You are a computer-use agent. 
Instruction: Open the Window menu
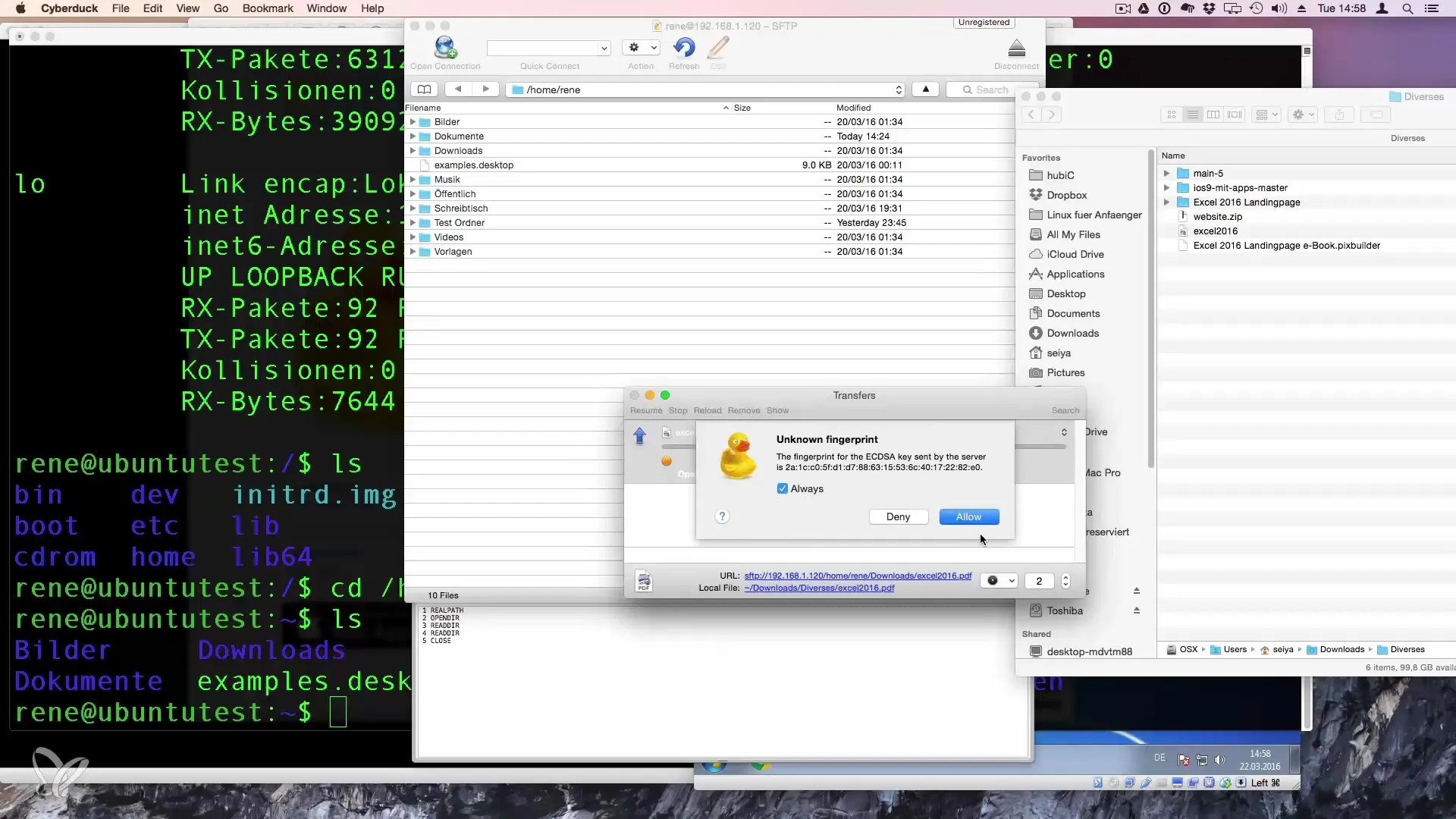point(327,8)
